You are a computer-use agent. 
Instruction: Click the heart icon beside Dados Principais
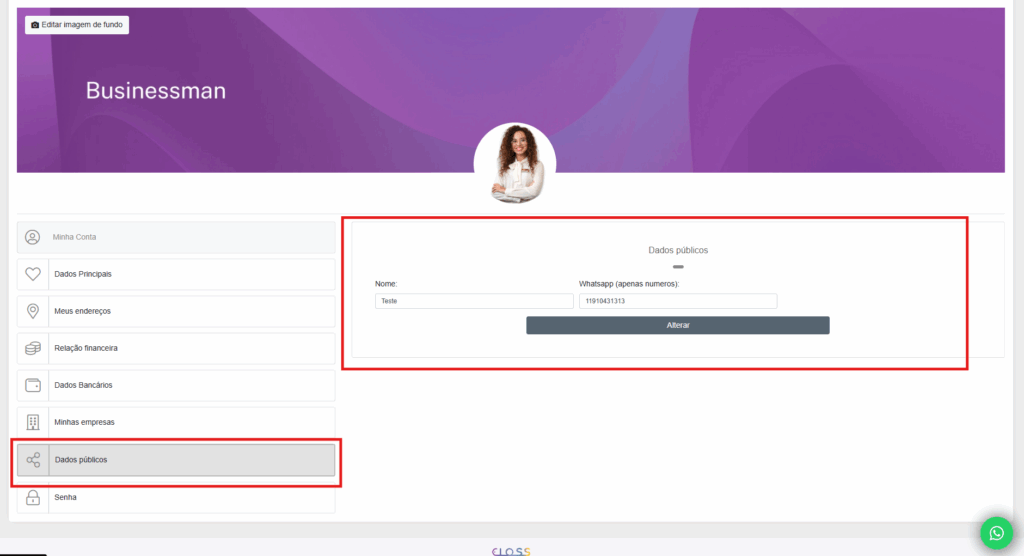[x=33, y=274]
